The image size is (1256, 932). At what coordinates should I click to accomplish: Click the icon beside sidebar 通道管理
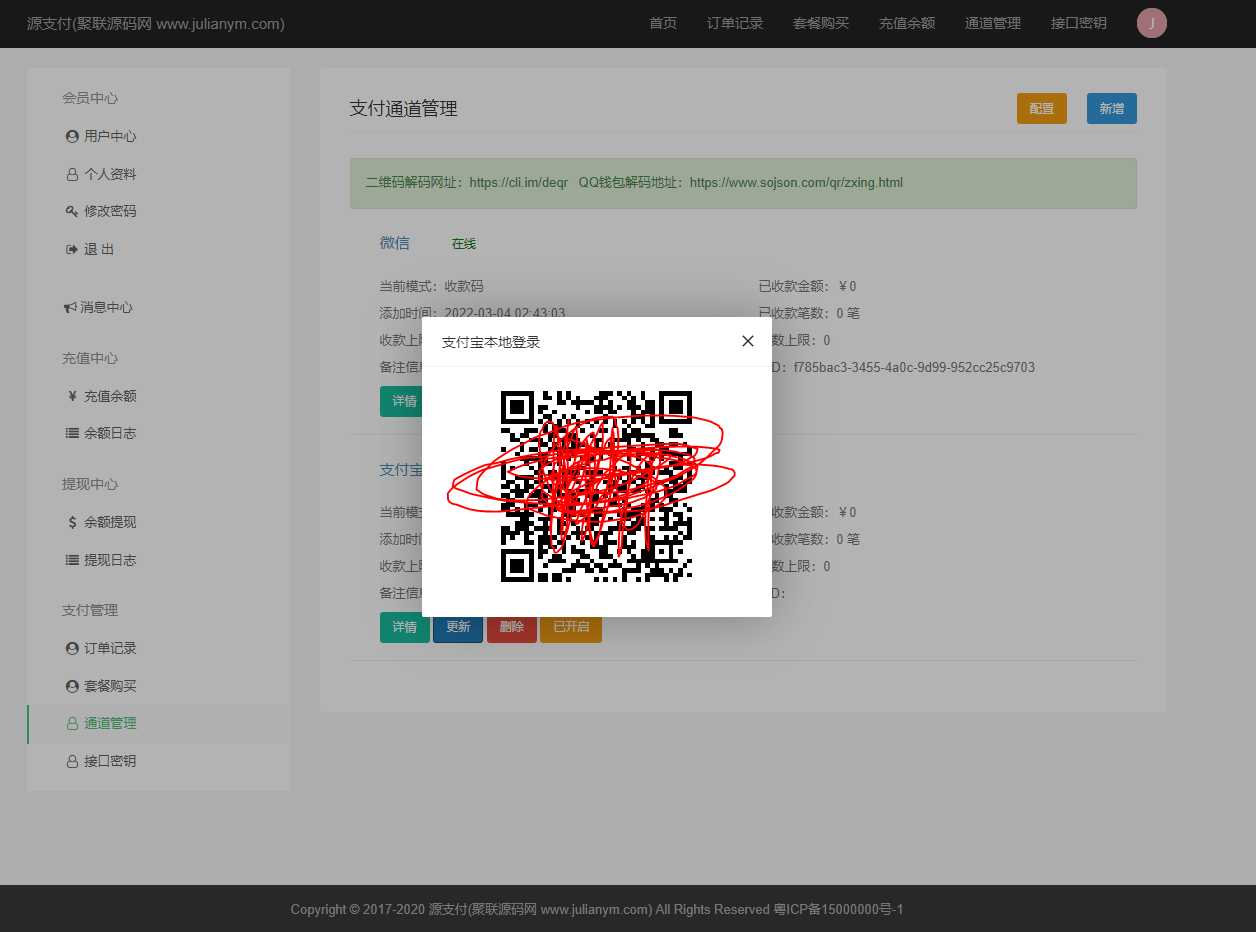point(72,723)
